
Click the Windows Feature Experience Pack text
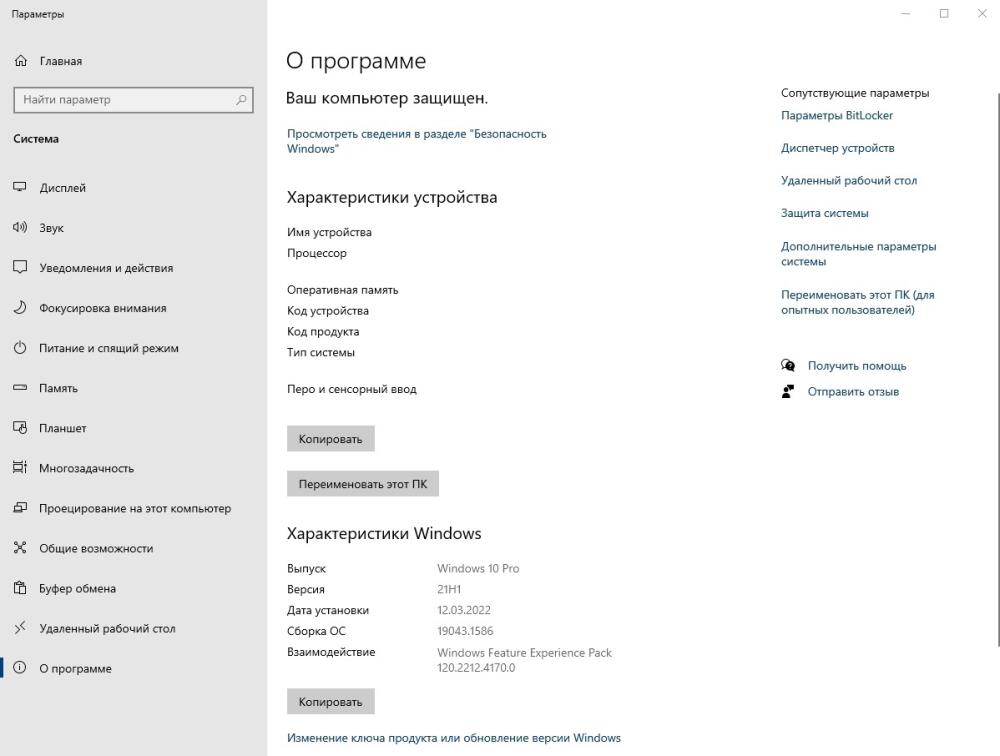524,653
